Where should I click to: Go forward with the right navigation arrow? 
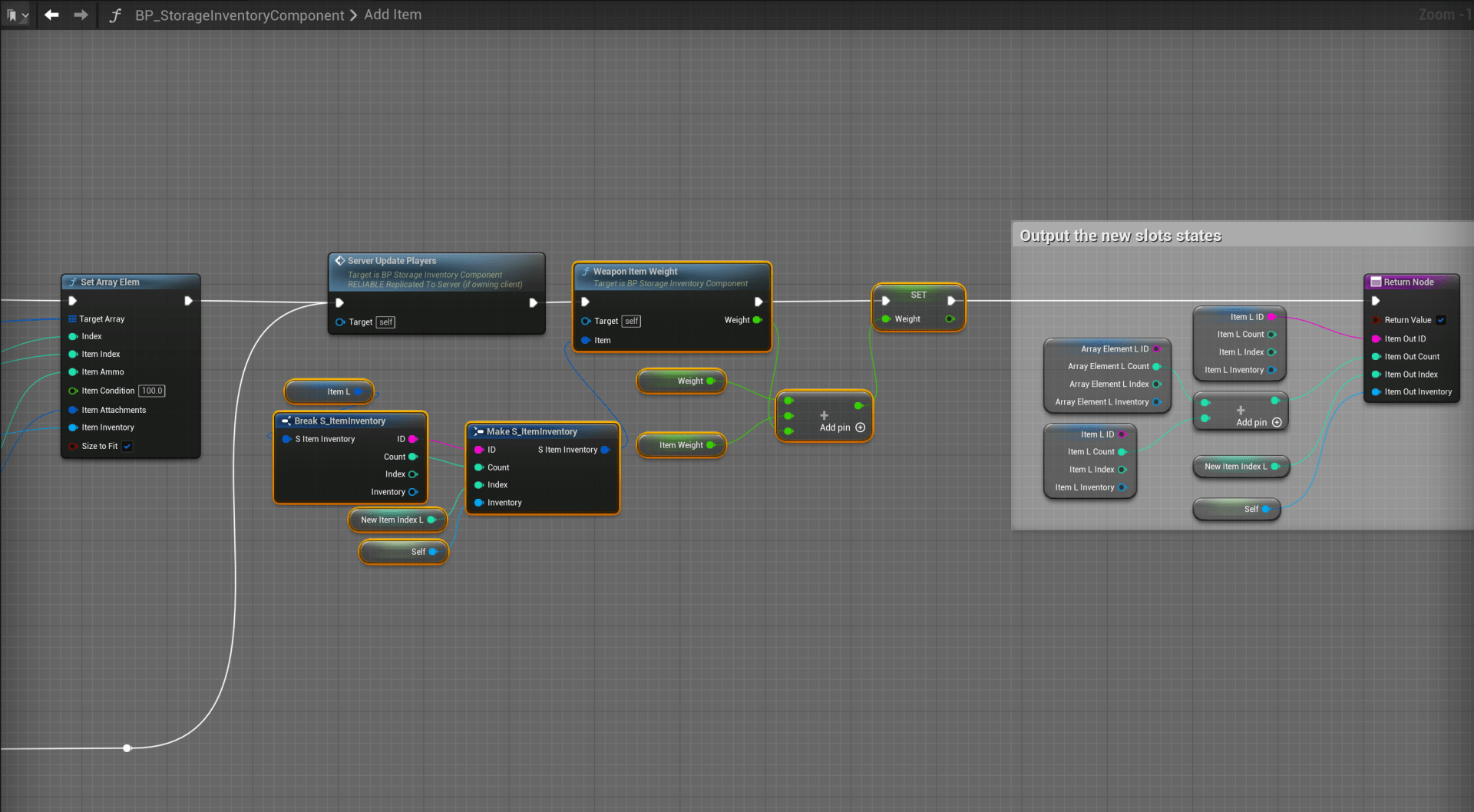pyautogui.click(x=81, y=15)
